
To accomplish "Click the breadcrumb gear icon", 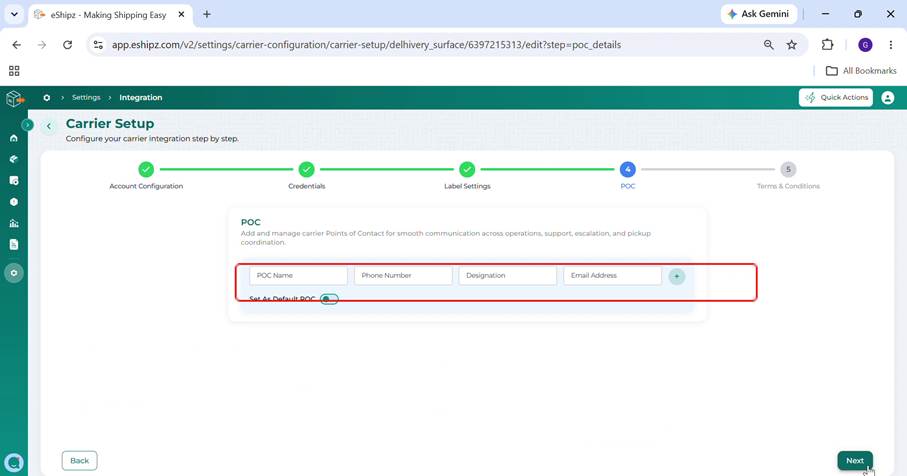I will 47,98.
